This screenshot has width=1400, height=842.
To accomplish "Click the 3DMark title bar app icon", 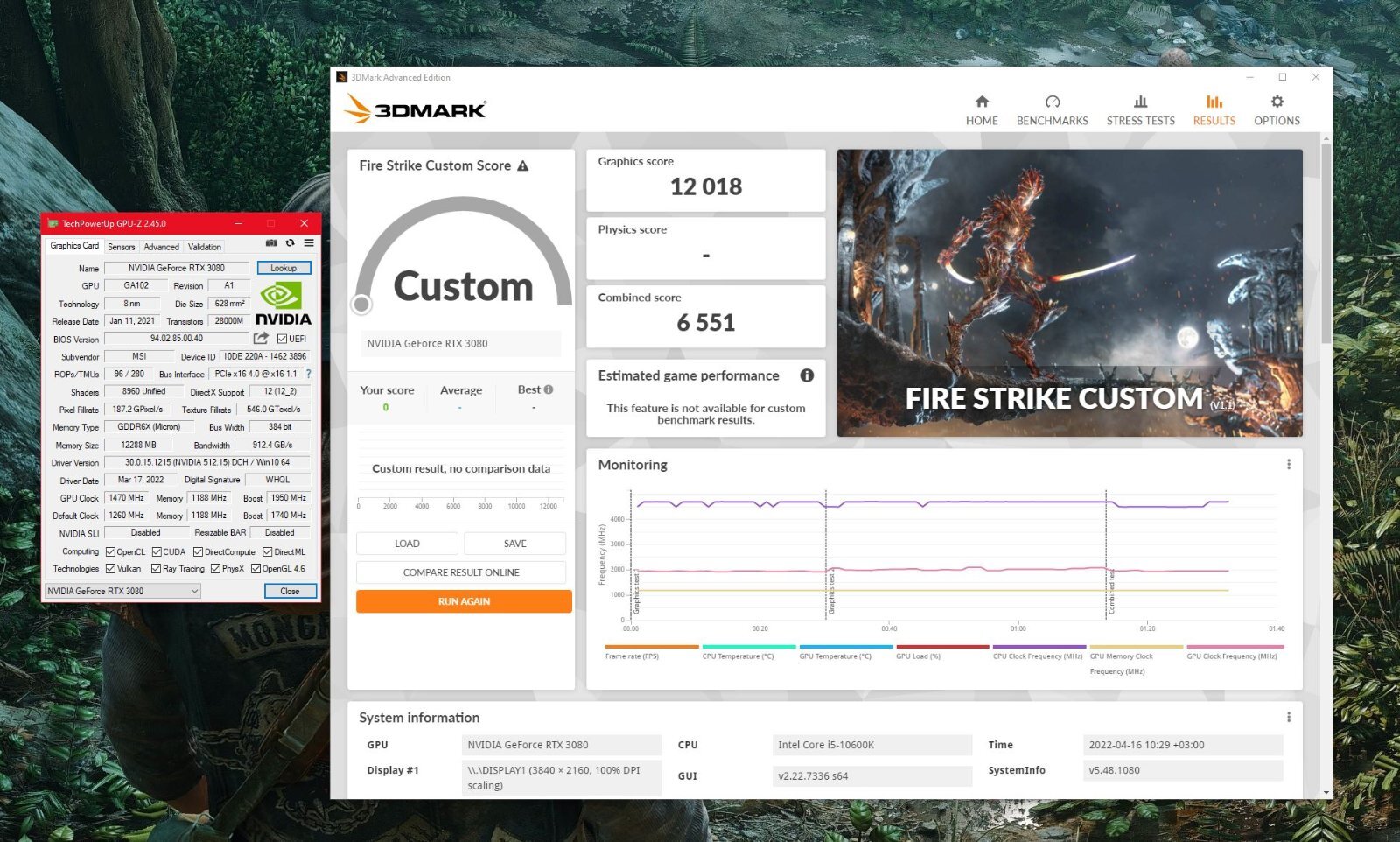I will pyautogui.click(x=342, y=77).
